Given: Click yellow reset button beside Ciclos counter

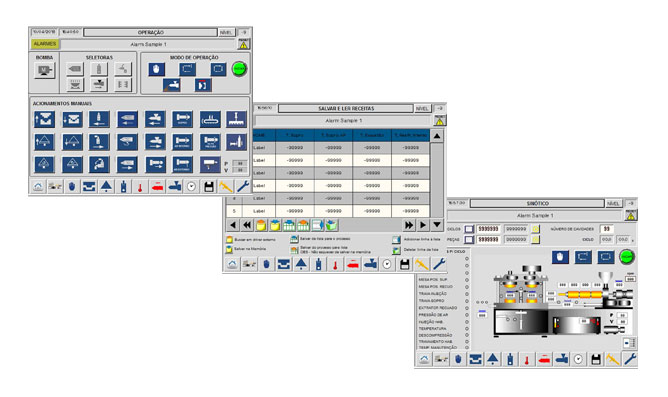Looking at the screenshot, I should (x=536, y=229).
